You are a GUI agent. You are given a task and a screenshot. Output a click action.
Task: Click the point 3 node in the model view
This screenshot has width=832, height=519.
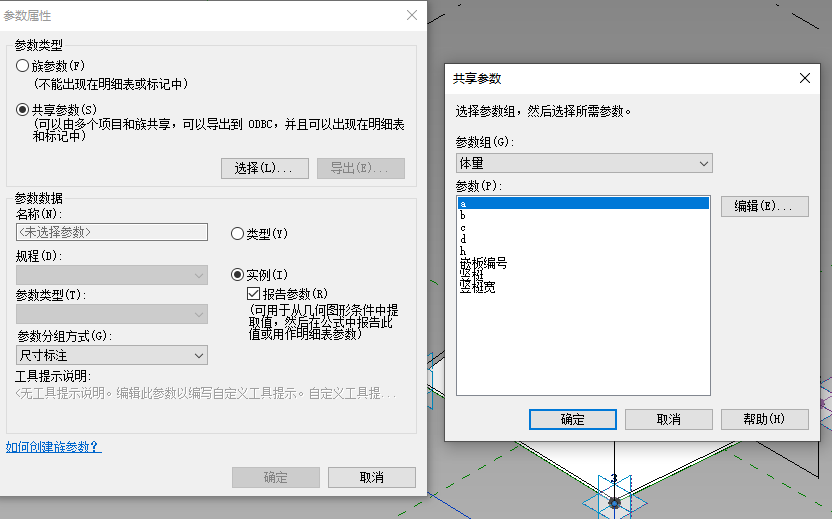coord(614,501)
